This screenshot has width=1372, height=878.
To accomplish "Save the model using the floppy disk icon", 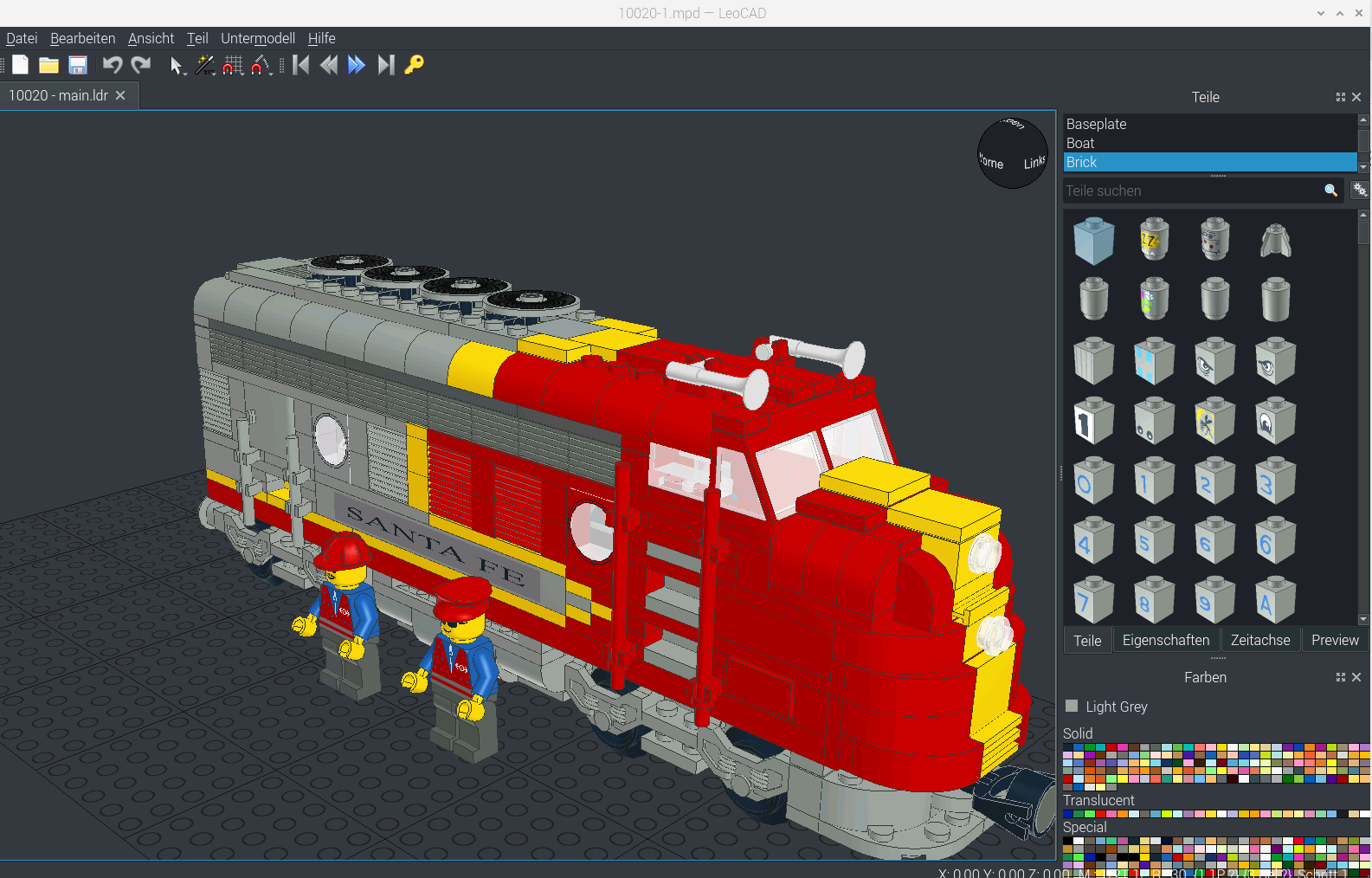I will (78, 65).
